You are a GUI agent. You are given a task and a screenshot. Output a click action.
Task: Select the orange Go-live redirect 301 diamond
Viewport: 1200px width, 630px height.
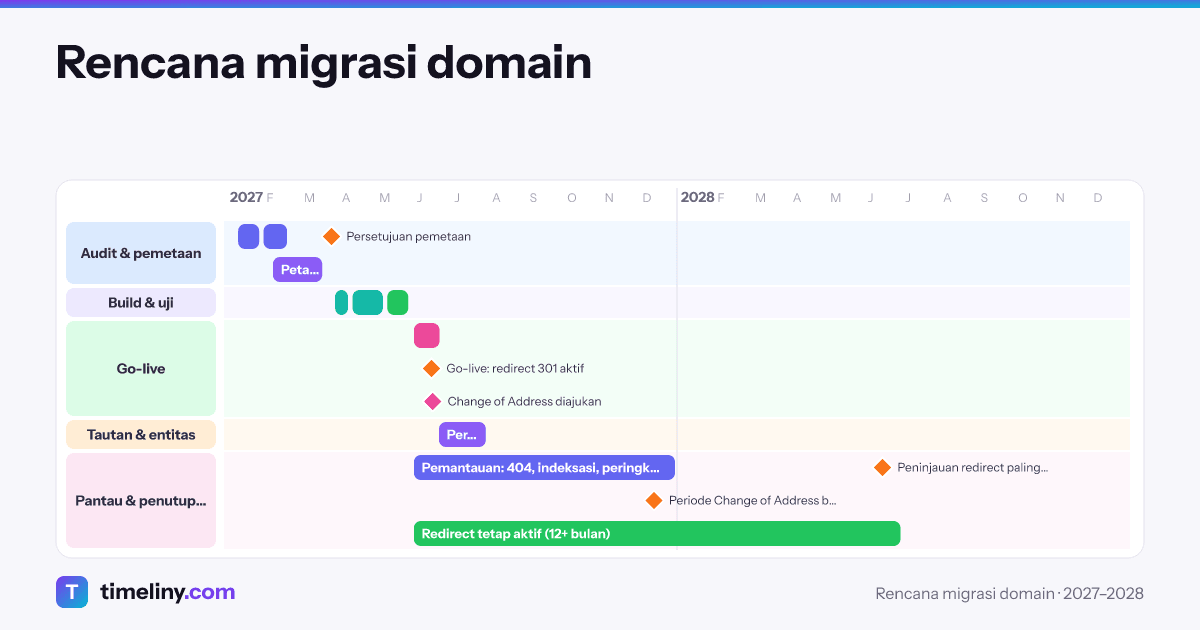pos(431,368)
